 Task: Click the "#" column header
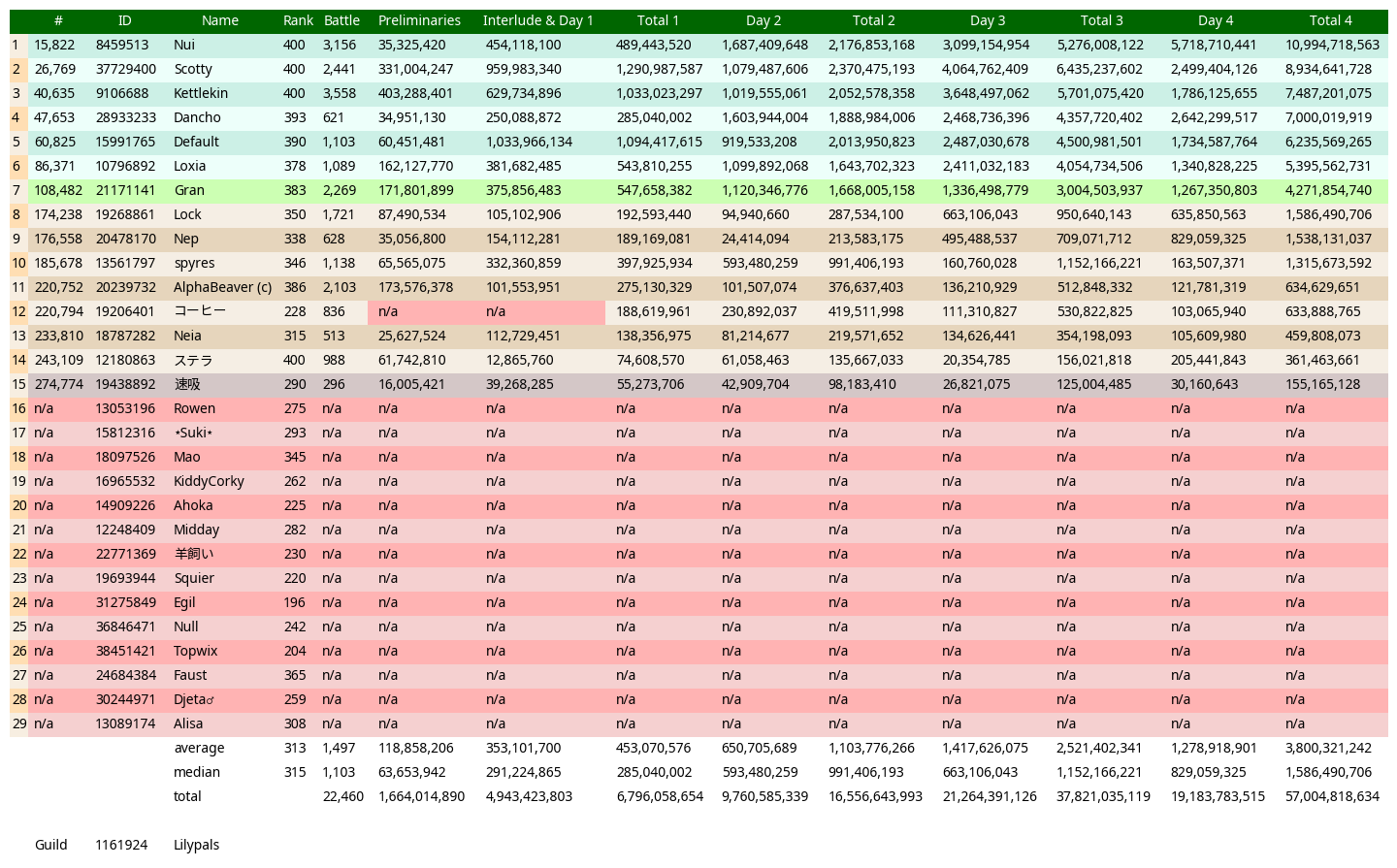59,20
